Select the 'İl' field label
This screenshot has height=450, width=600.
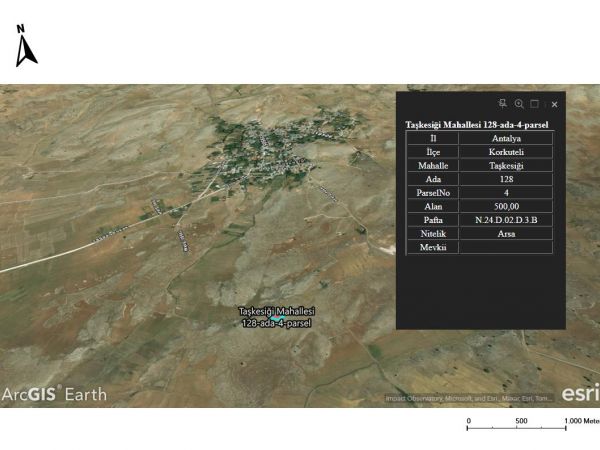pyautogui.click(x=433, y=138)
